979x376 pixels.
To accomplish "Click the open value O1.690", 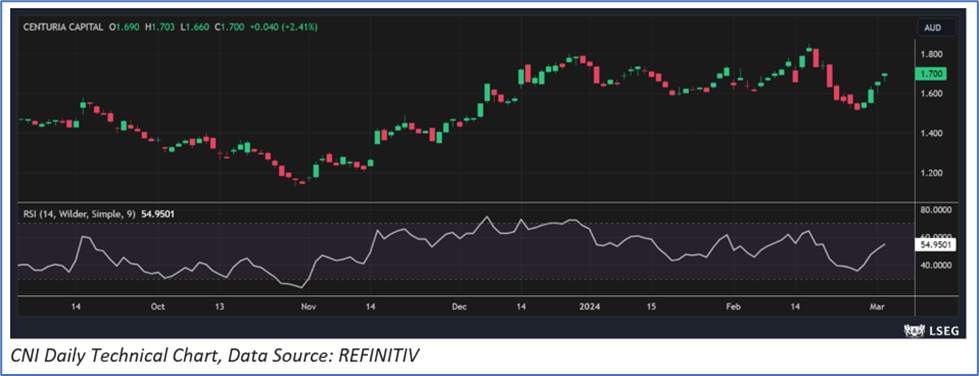I will [x=125, y=27].
